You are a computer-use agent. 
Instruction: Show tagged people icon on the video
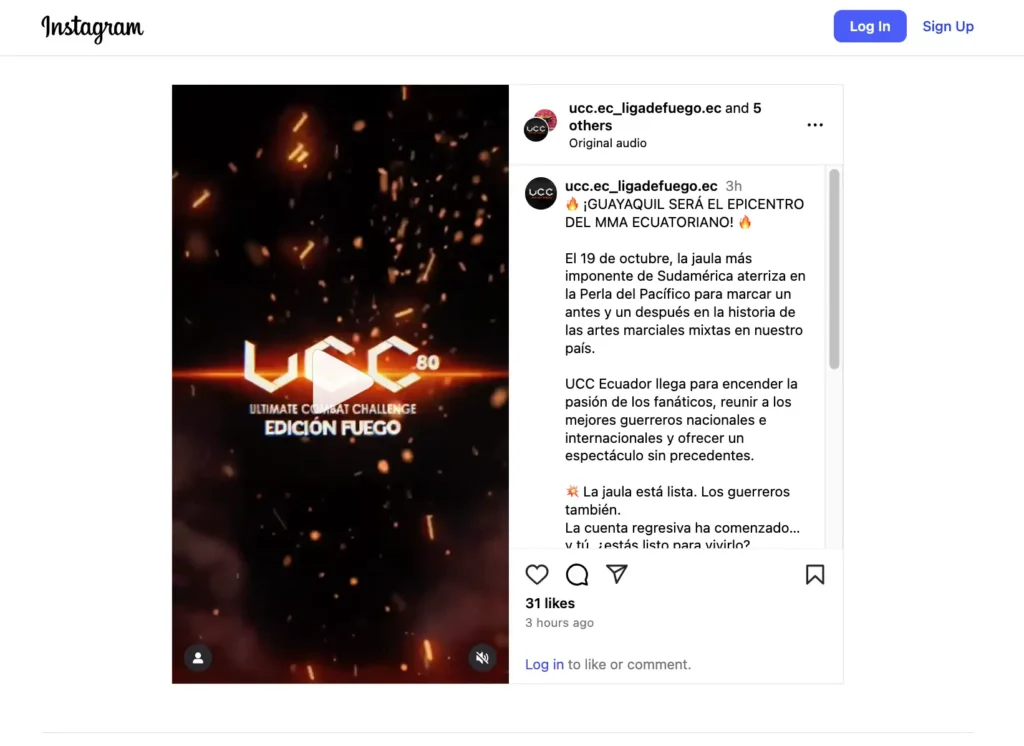(x=198, y=658)
